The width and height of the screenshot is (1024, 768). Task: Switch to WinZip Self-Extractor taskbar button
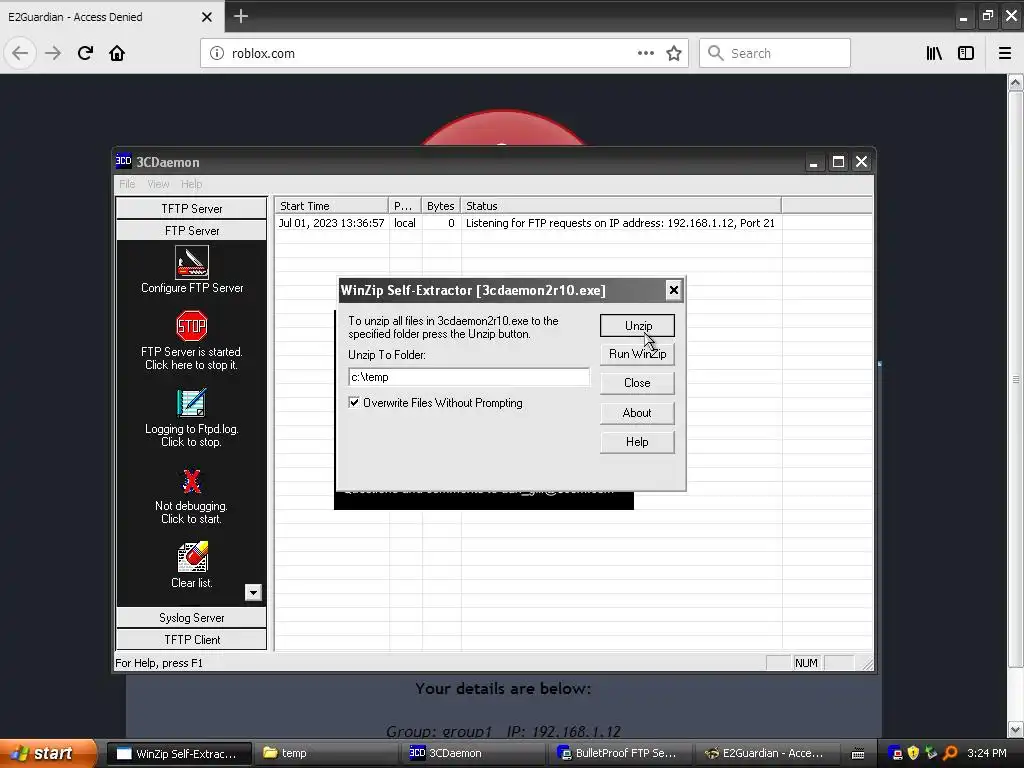178,753
